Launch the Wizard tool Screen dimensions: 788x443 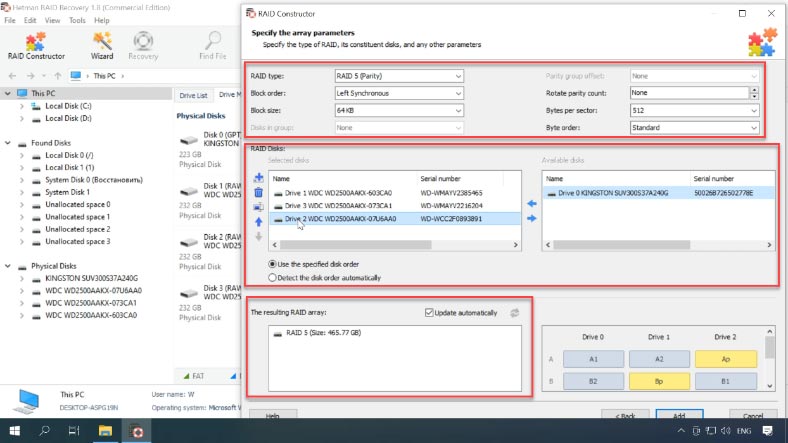102,46
